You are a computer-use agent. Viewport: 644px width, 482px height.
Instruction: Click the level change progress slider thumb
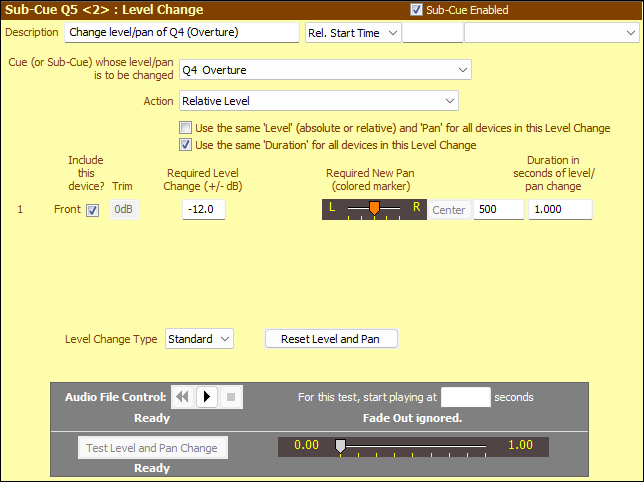(x=340, y=446)
